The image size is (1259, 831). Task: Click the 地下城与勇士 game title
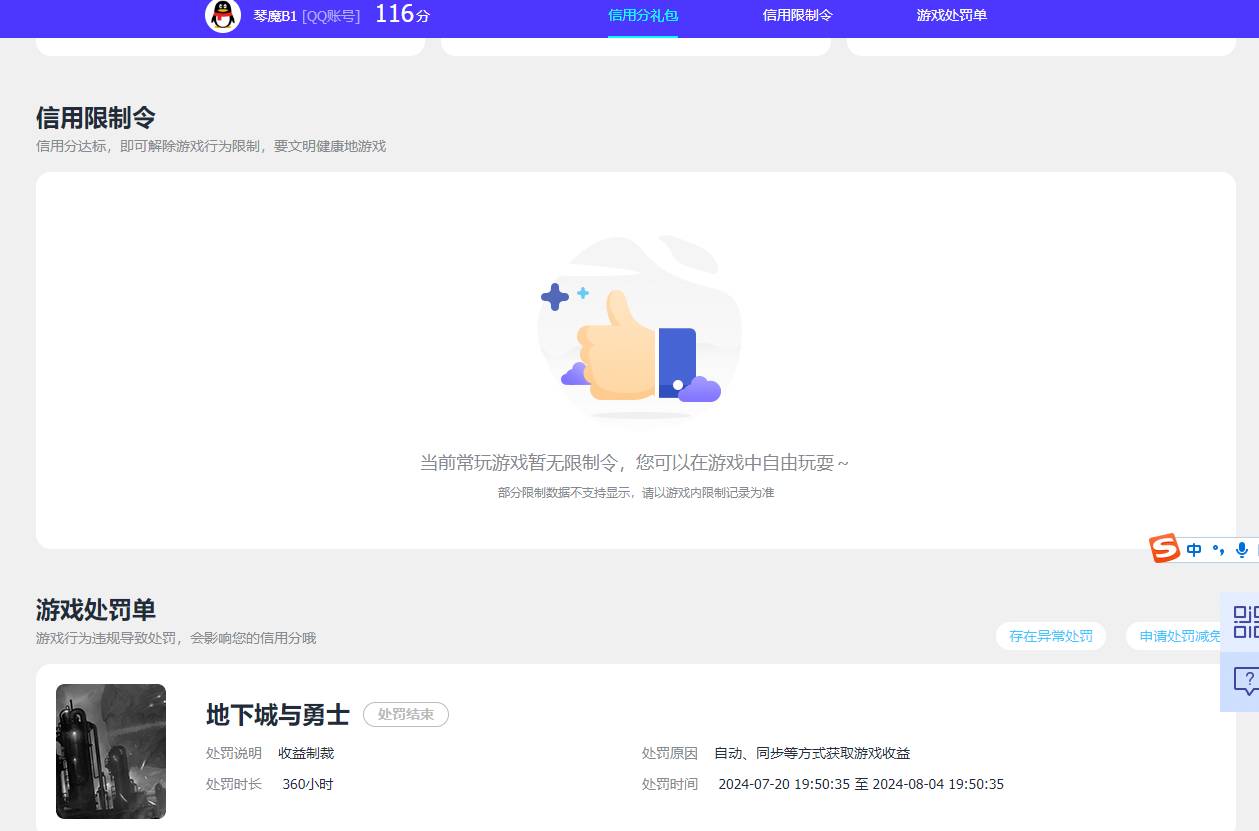click(276, 714)
